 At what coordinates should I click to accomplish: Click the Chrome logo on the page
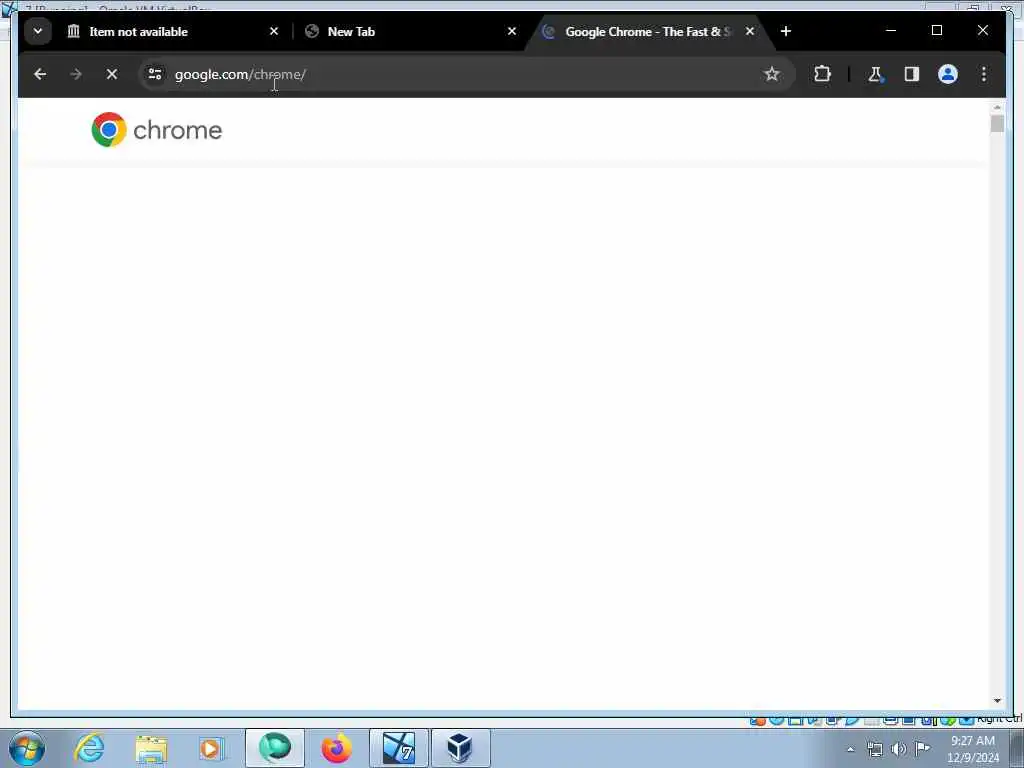coord(157,130)
